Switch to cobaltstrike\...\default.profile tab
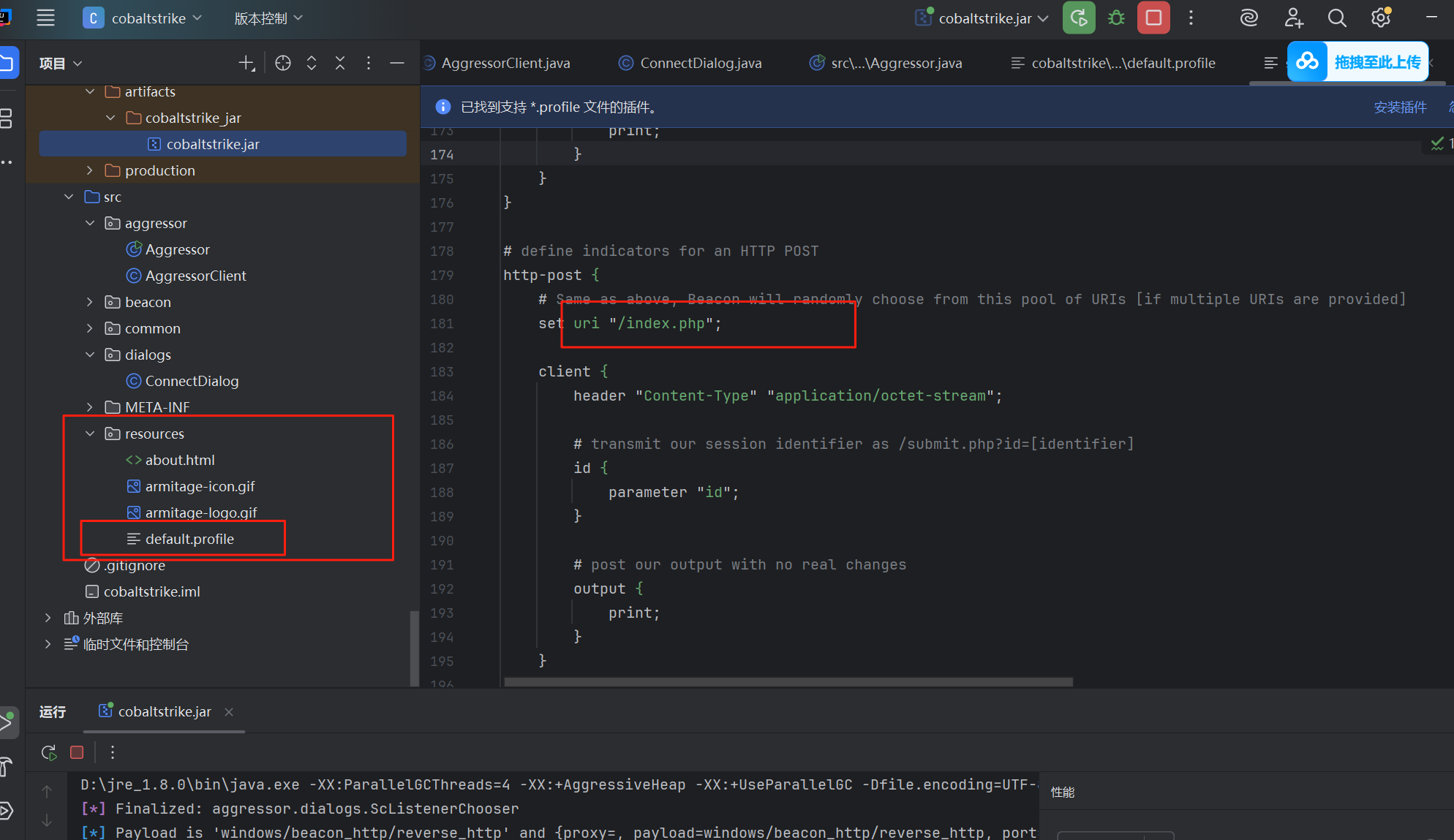The image size is (1454, 840). pos(1113,64)
